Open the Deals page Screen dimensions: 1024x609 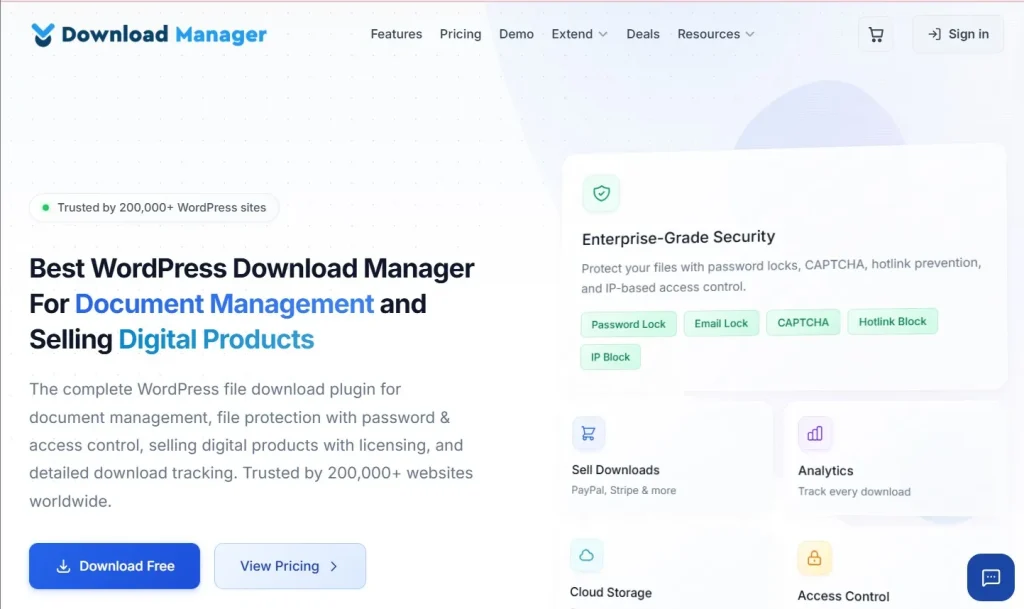click(x=643, y=34)
